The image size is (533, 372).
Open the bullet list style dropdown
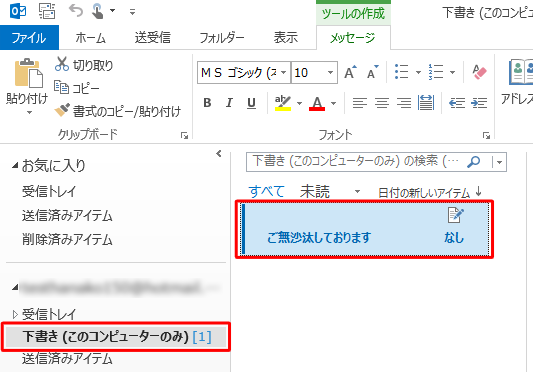point(418,72)
